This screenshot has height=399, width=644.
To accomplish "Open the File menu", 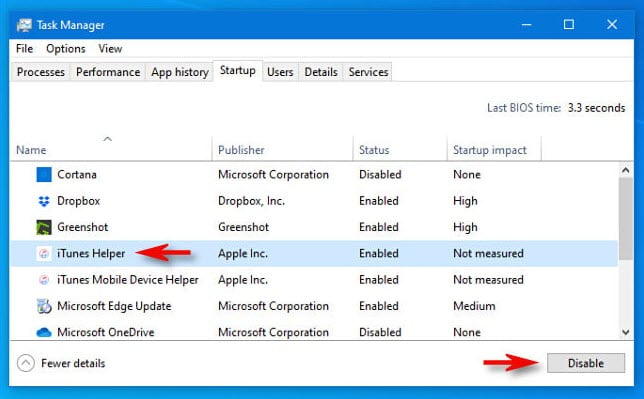I will 24,48.
